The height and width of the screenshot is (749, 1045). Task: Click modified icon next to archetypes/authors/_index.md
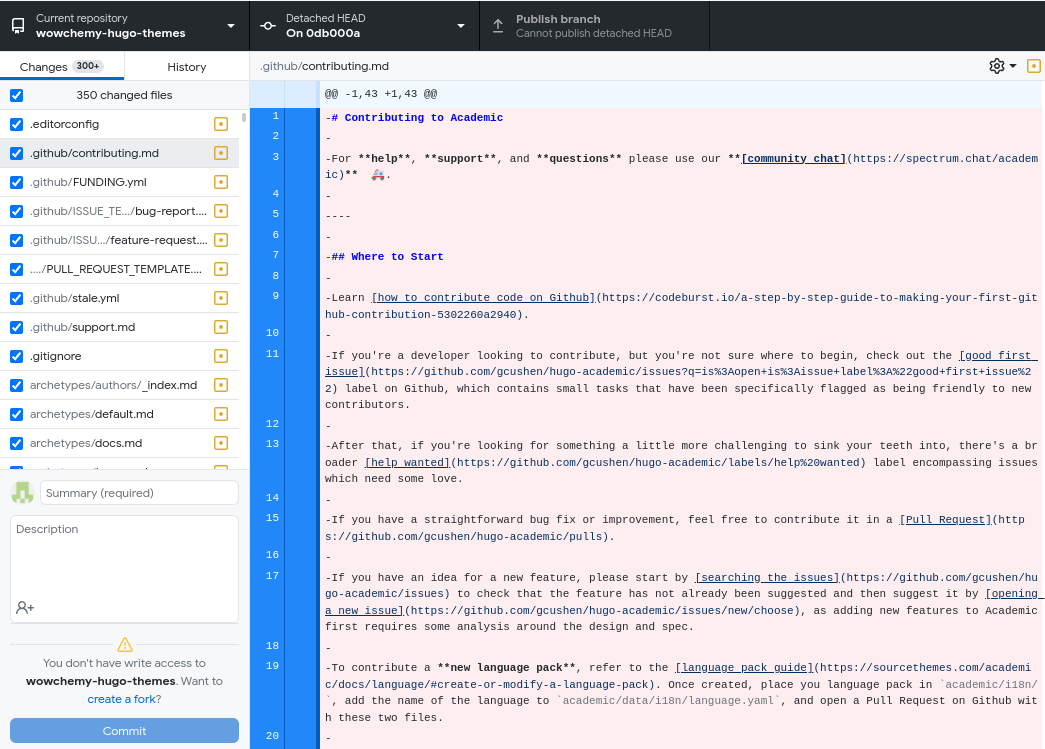[x=221, y=385]
